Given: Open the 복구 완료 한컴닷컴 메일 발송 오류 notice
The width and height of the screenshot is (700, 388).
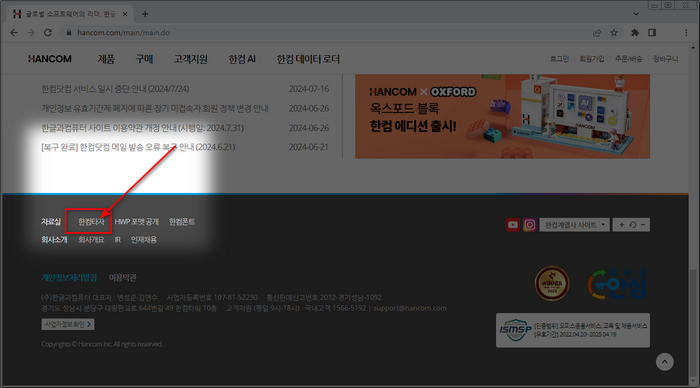Looking at the screenshot, I should [138, 147].
